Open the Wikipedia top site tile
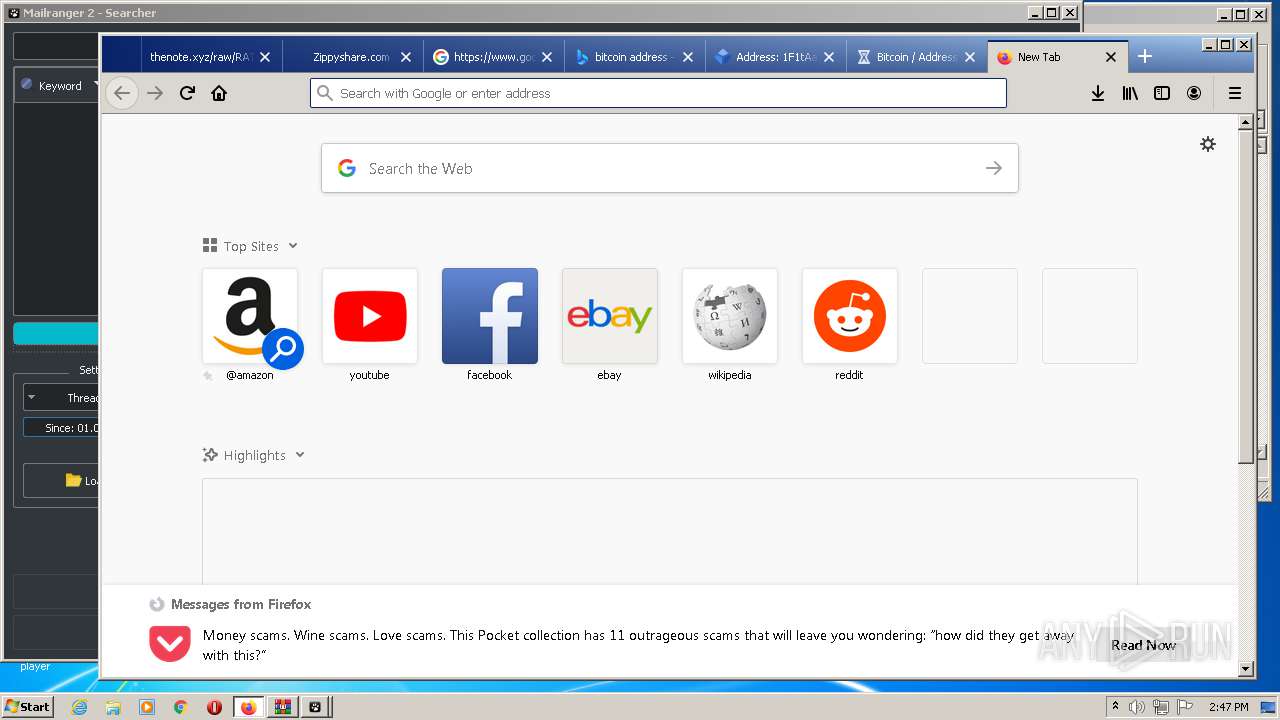Viewport: 1280px width, 720px height. [x=730, y=316]
